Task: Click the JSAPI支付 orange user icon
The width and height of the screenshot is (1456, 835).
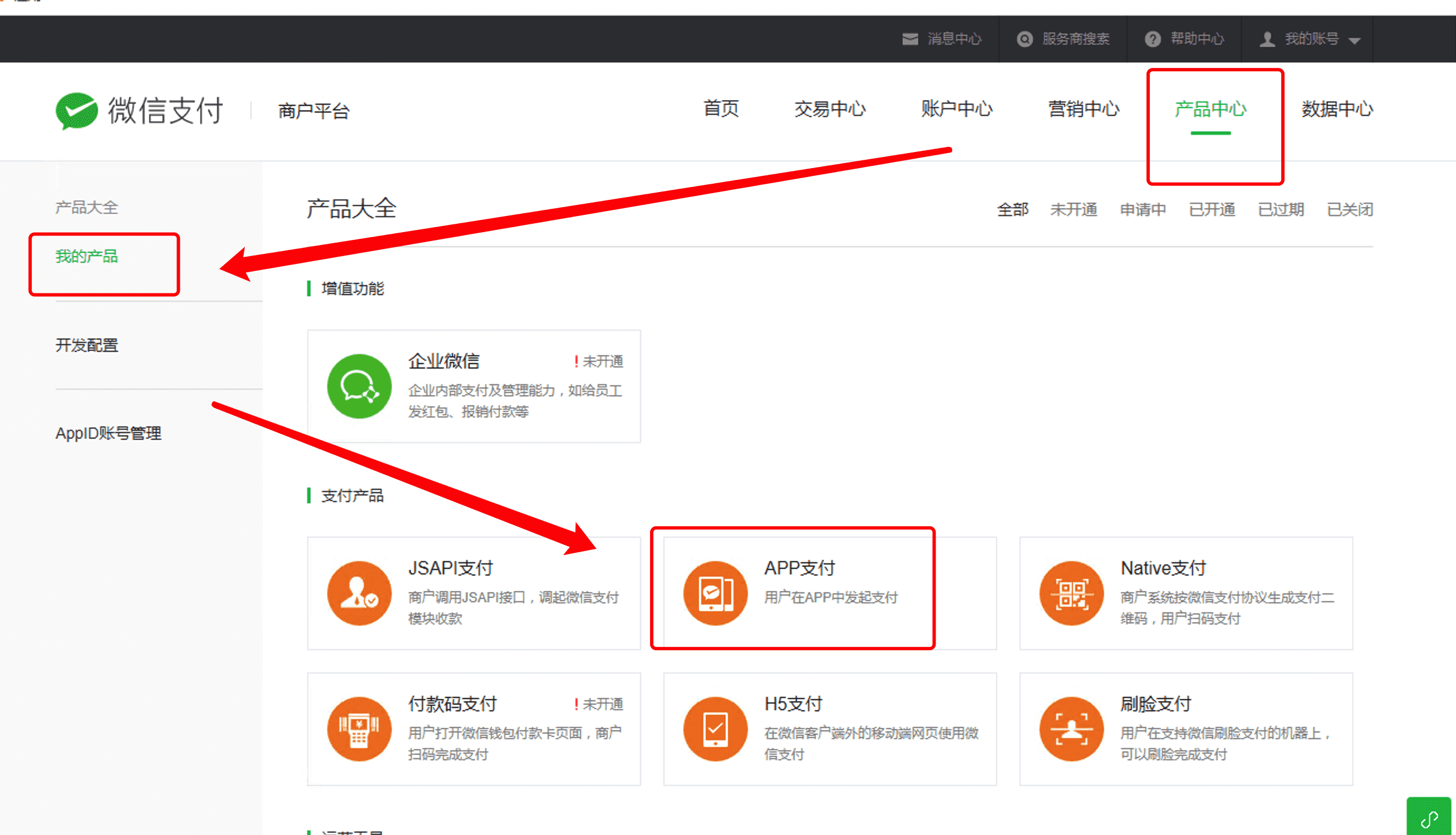Action: pyautogui.click(x=359, y=593)
